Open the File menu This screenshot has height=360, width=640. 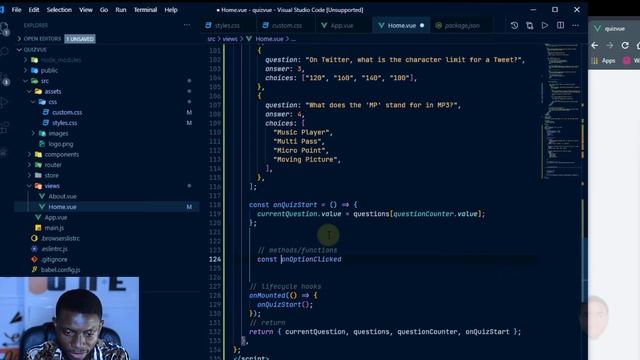pyautogui.click(x=16, y=10)
